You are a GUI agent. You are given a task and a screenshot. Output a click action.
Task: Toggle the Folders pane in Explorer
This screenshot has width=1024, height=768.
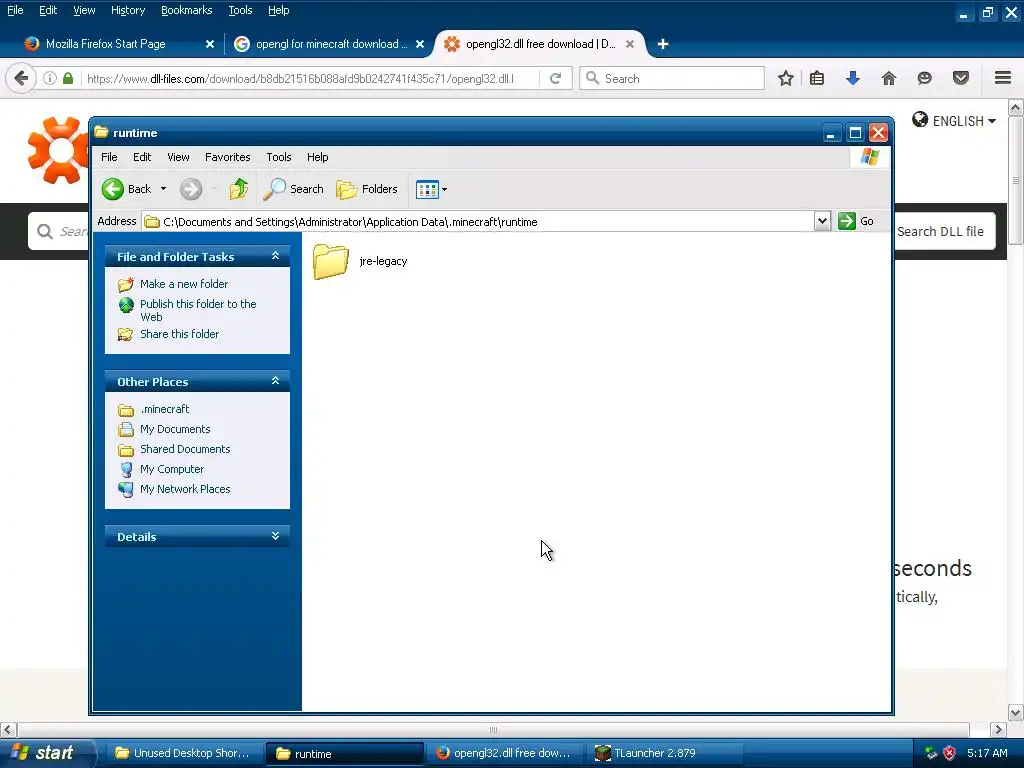[x=366, y=189]
